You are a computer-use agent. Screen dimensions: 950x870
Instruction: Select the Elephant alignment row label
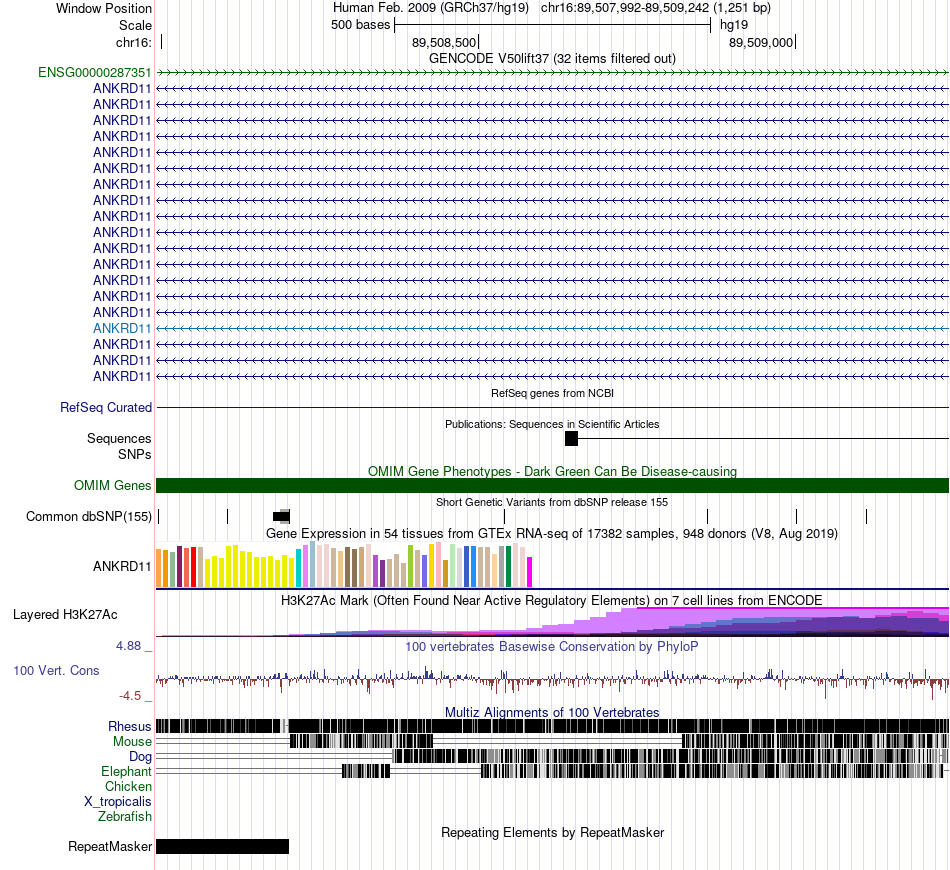coord(126,772)
